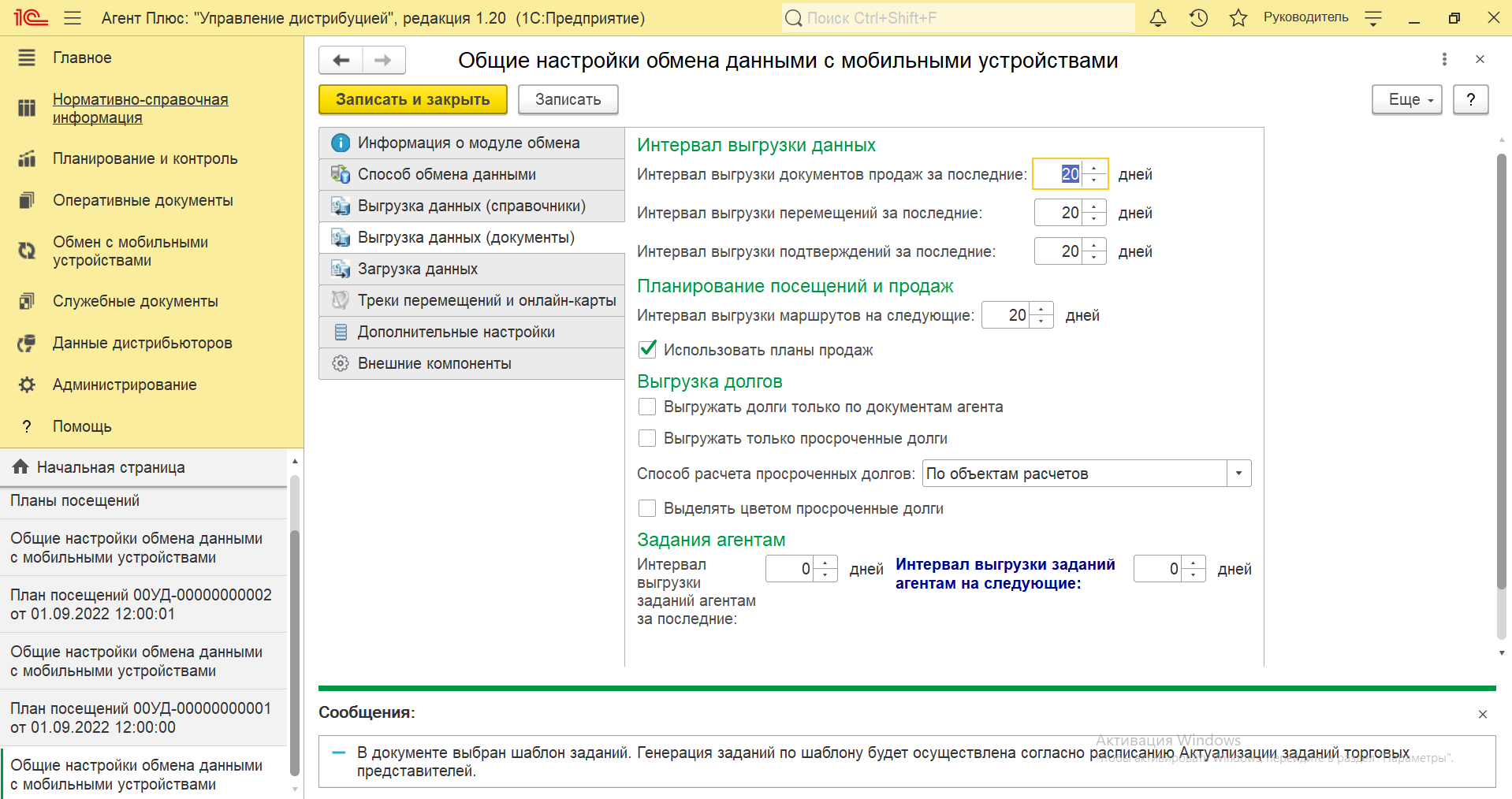The image size is (1512, 799).
Task: Click the Начальная страница home icon
Action: click(20, 466)
